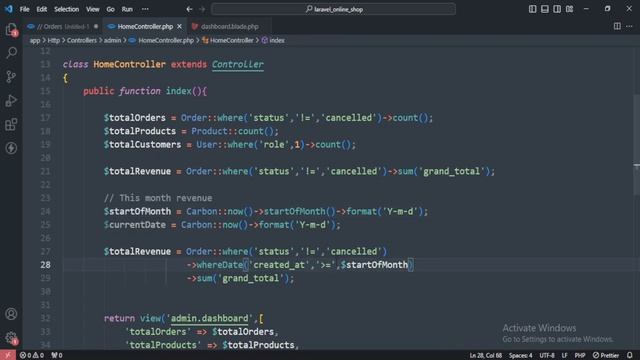Click the '// This month revenue' comment
The image size is (640, 360).
[x=158, y=198]
